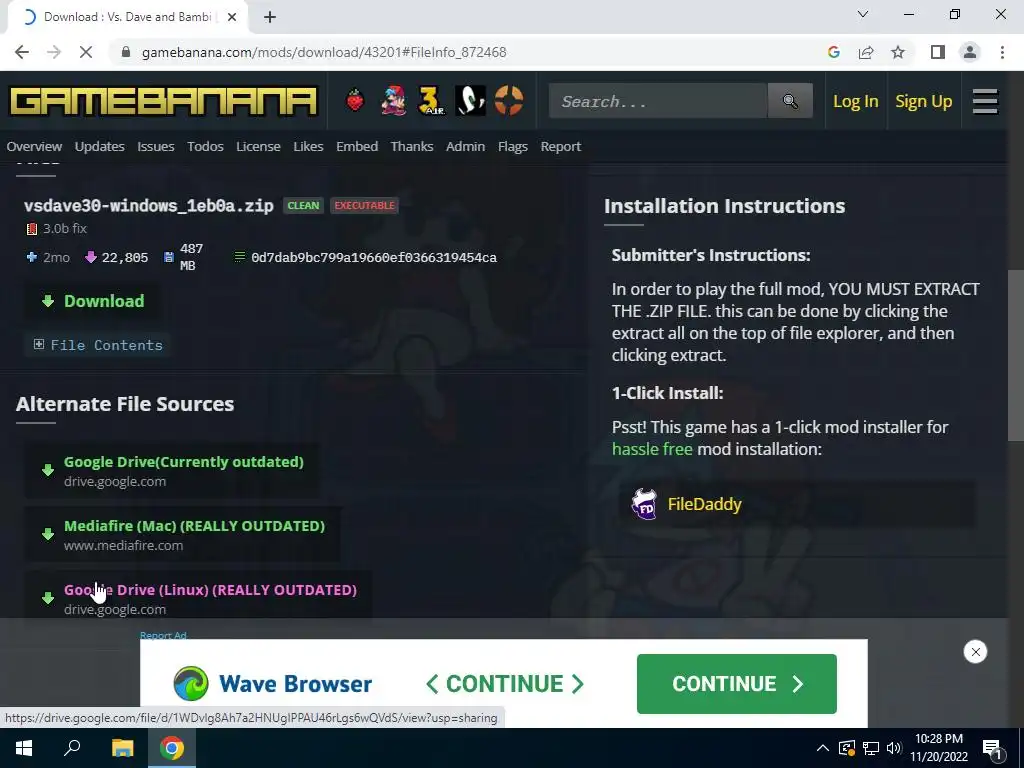Click the green CONTINUE ad button
1024x768 pixels.
(x=737, y=684)
